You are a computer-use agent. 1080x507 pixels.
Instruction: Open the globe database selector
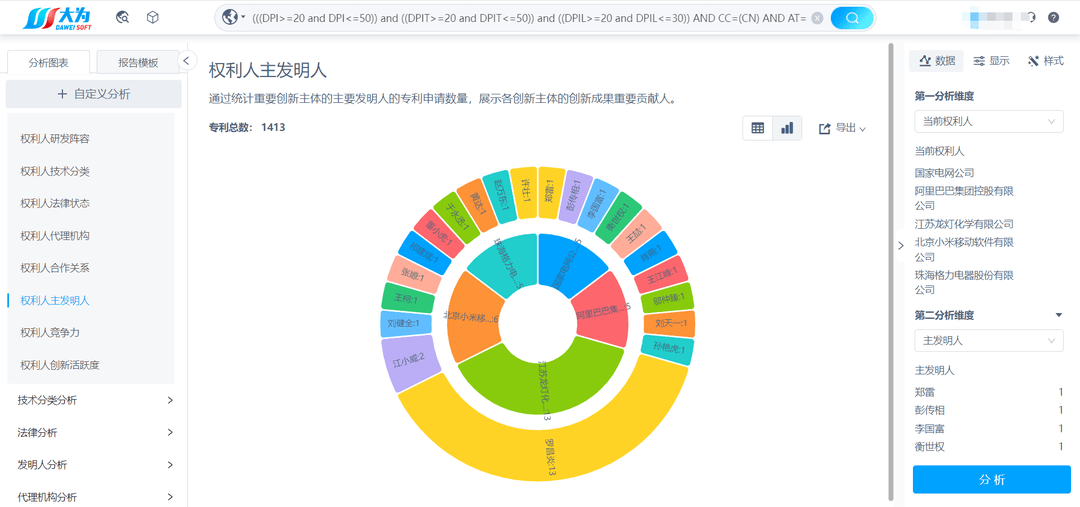[233, 18]
